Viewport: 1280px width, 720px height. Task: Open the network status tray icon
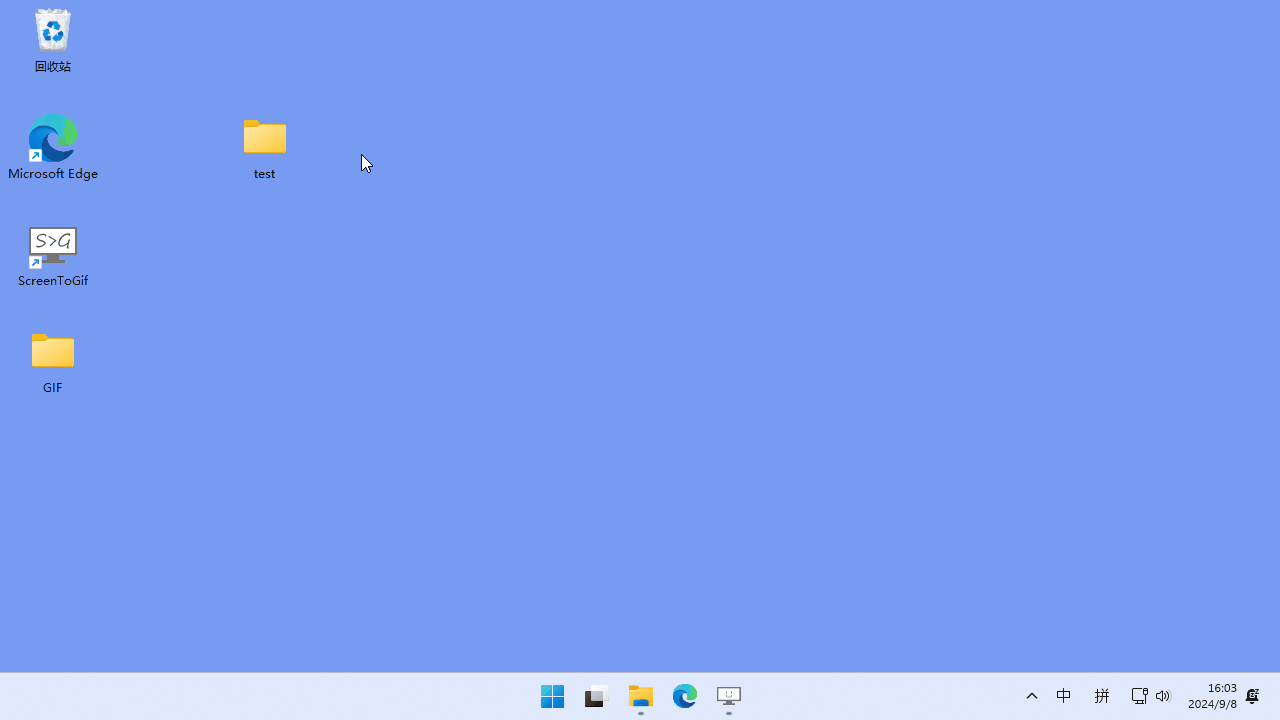pyautogui.click(x=1139, y=696)
